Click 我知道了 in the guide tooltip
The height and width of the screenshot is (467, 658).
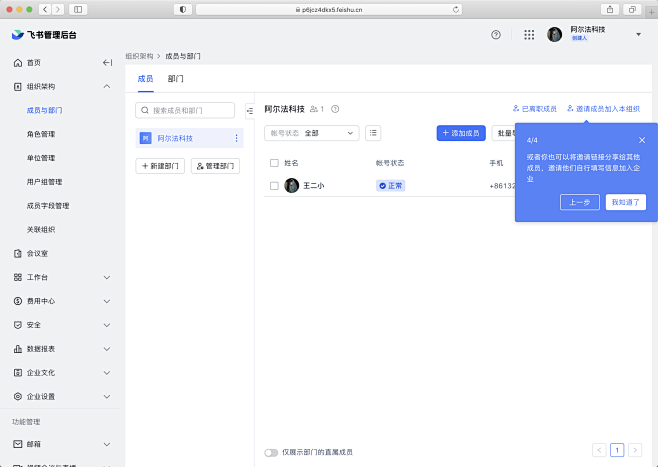625,202
